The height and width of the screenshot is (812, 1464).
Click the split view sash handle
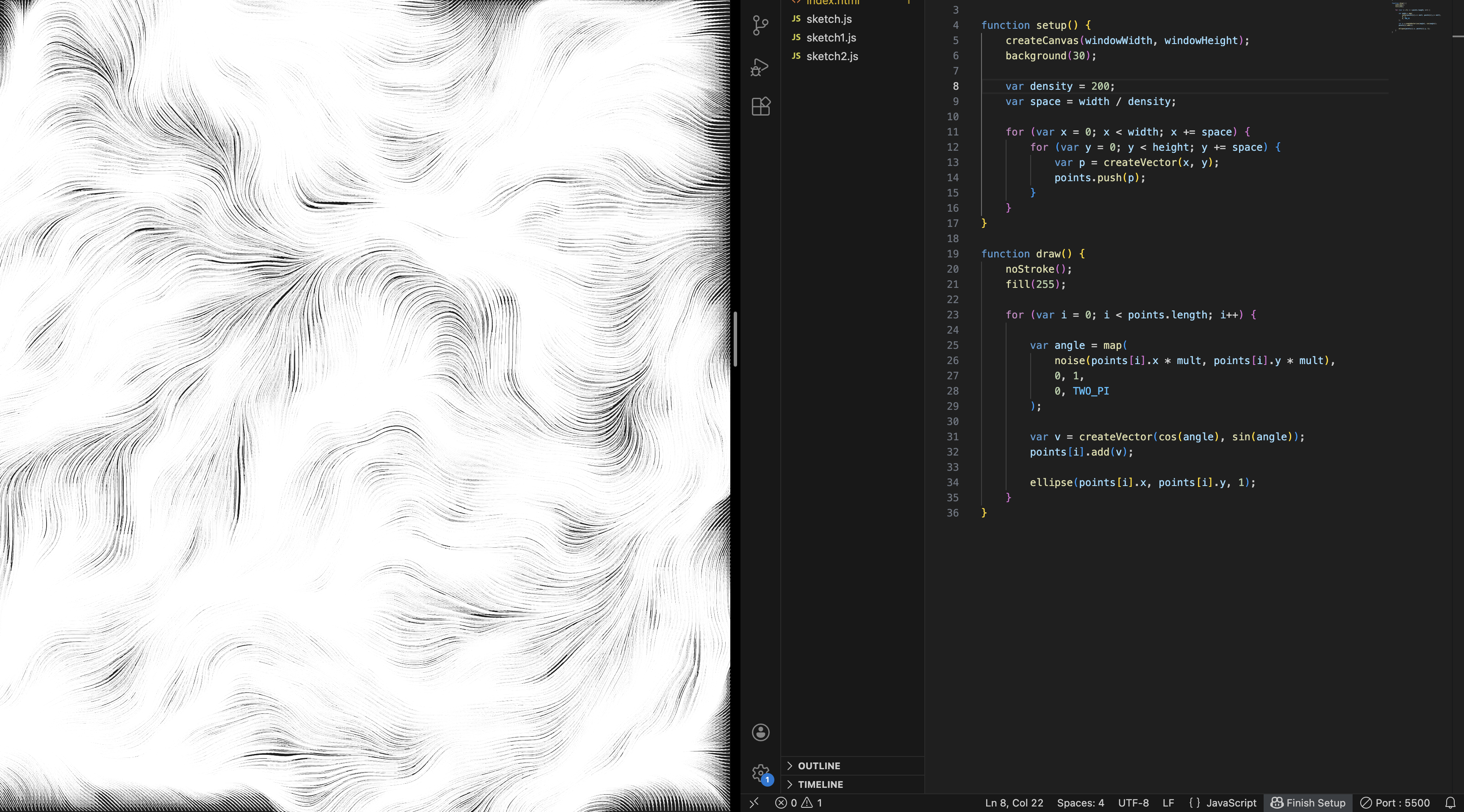[735, 339]
